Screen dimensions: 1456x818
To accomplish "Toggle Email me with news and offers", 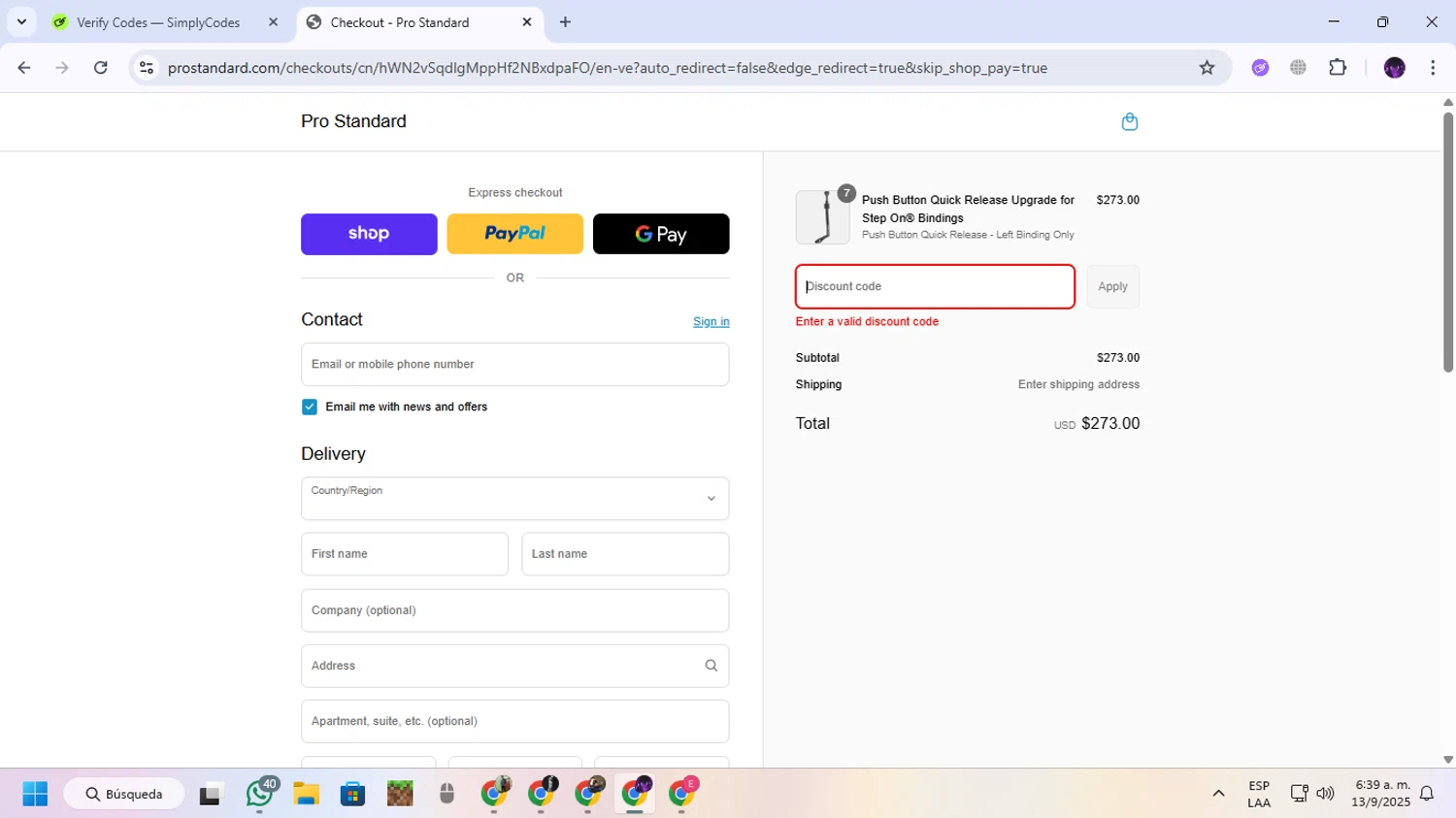I will pos(310,407).
